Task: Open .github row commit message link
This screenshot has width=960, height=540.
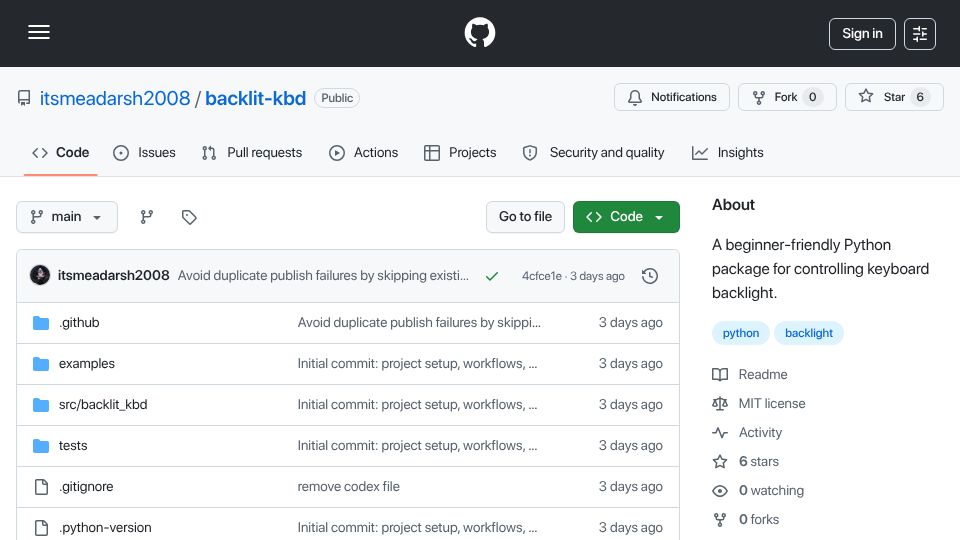Action: coord(419,323)
